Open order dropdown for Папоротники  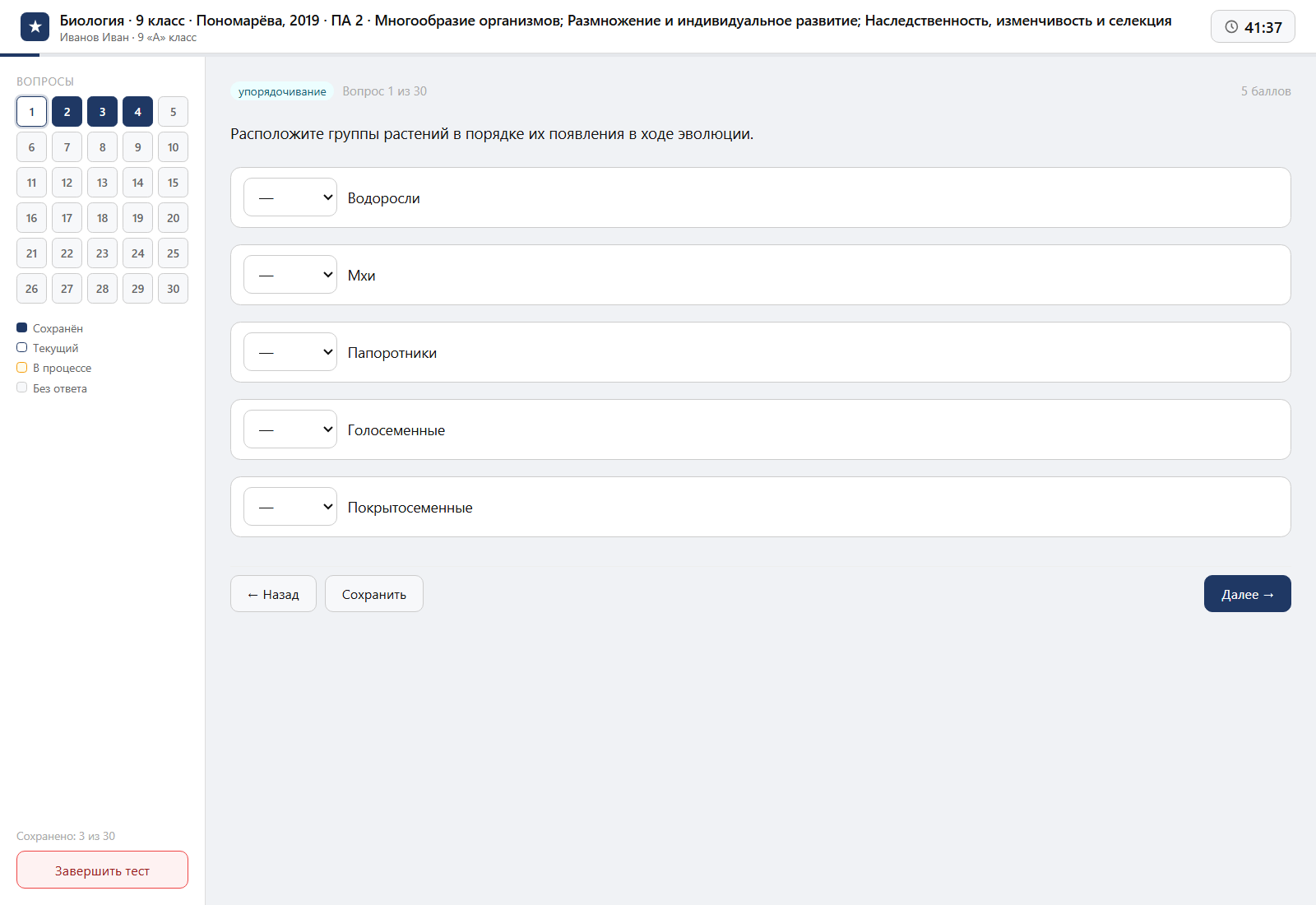point(290,352)
